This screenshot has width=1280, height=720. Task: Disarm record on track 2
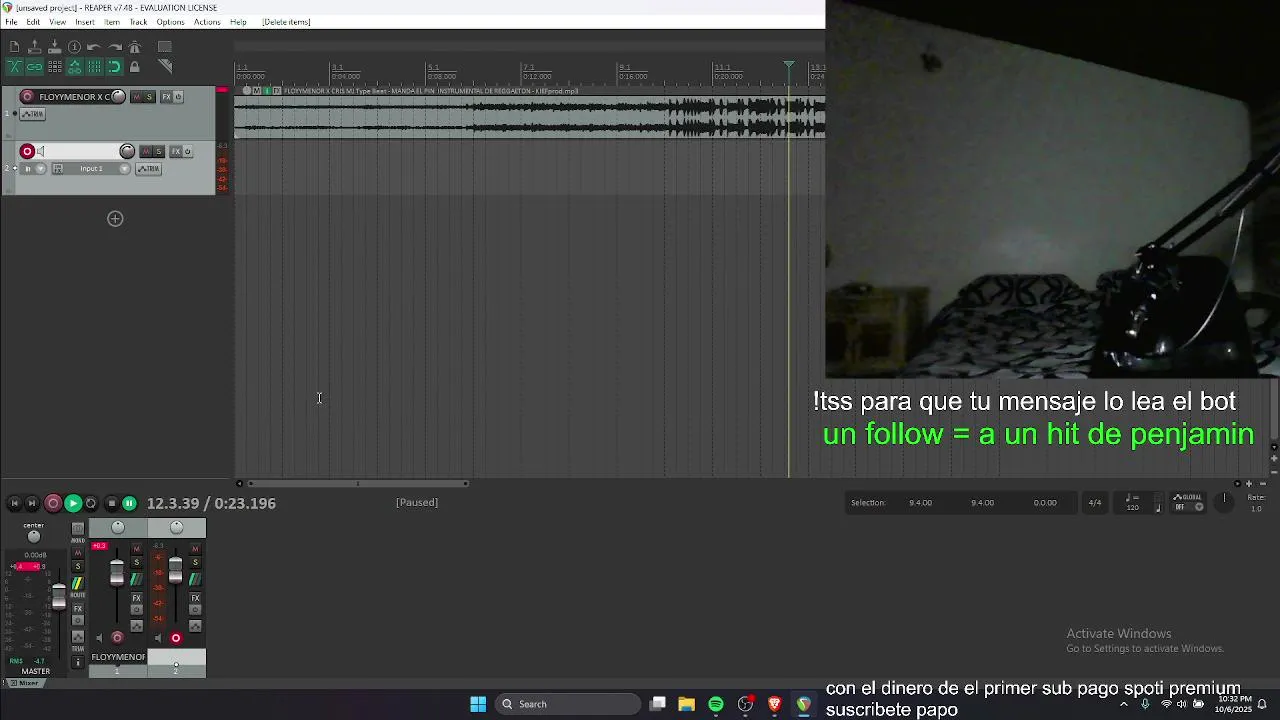pyautogui.click(x=27, y=151)
